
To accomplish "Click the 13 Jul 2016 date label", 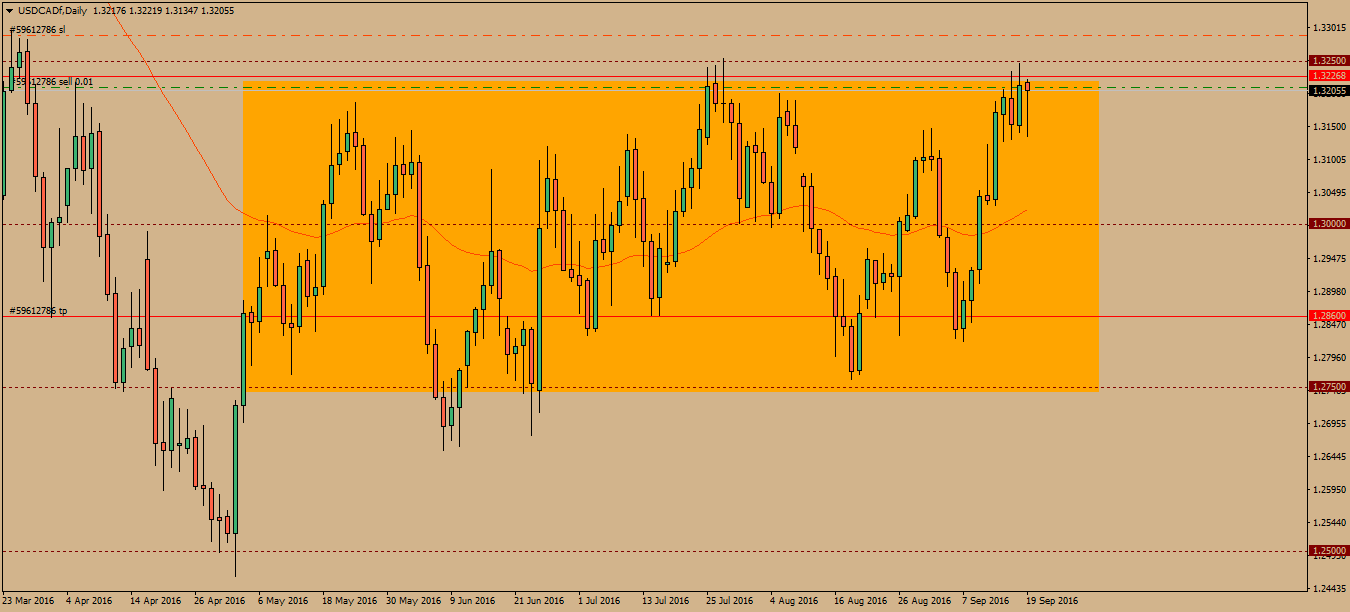I will click(x=666, y=601).
